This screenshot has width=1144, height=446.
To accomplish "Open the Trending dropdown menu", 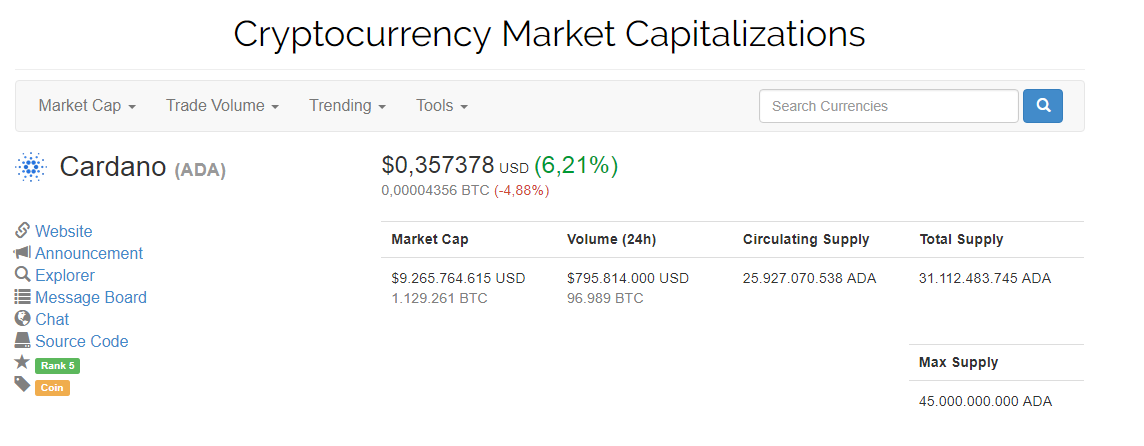I will click(x=347, y=106).
